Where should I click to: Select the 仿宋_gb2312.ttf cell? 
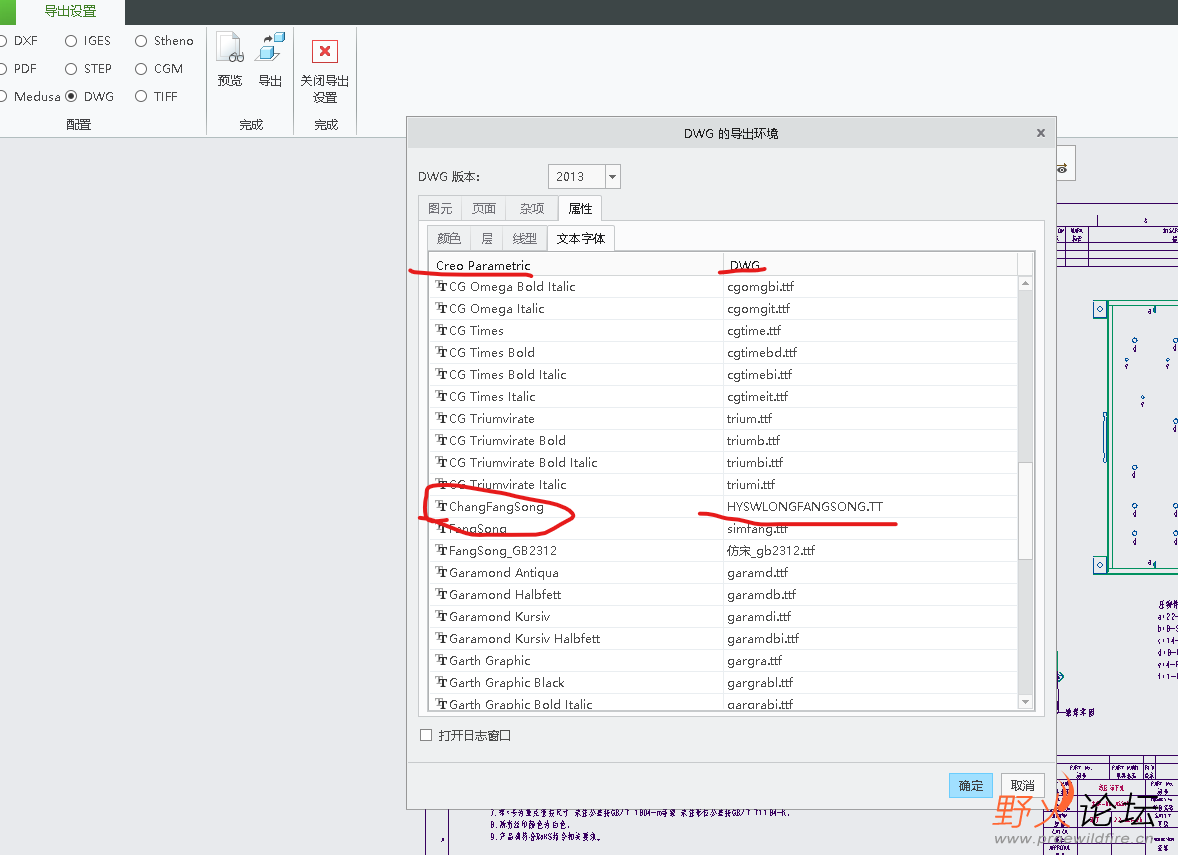tap(870, 551)
